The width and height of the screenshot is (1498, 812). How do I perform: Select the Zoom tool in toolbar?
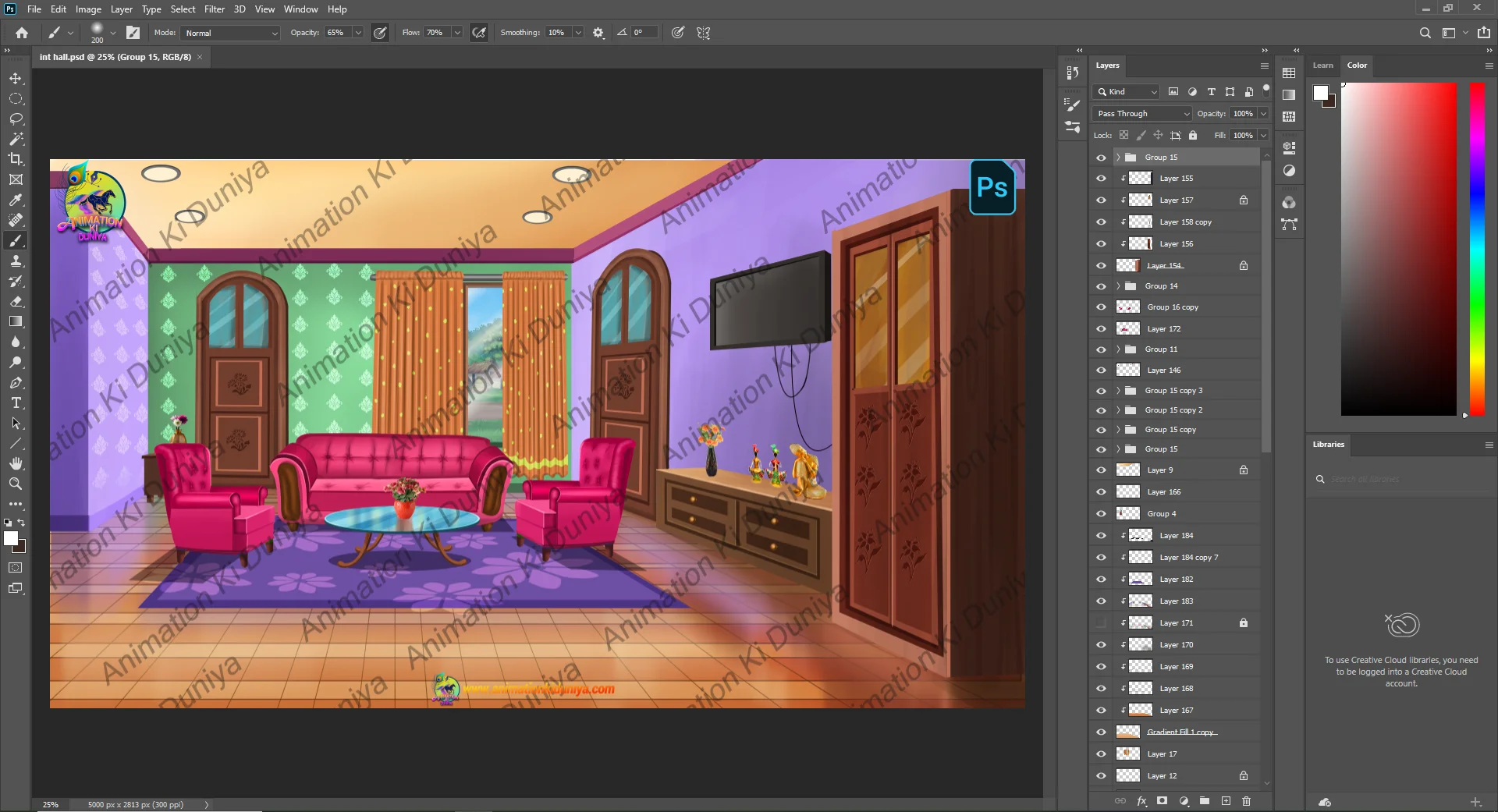tap(16, 484)
